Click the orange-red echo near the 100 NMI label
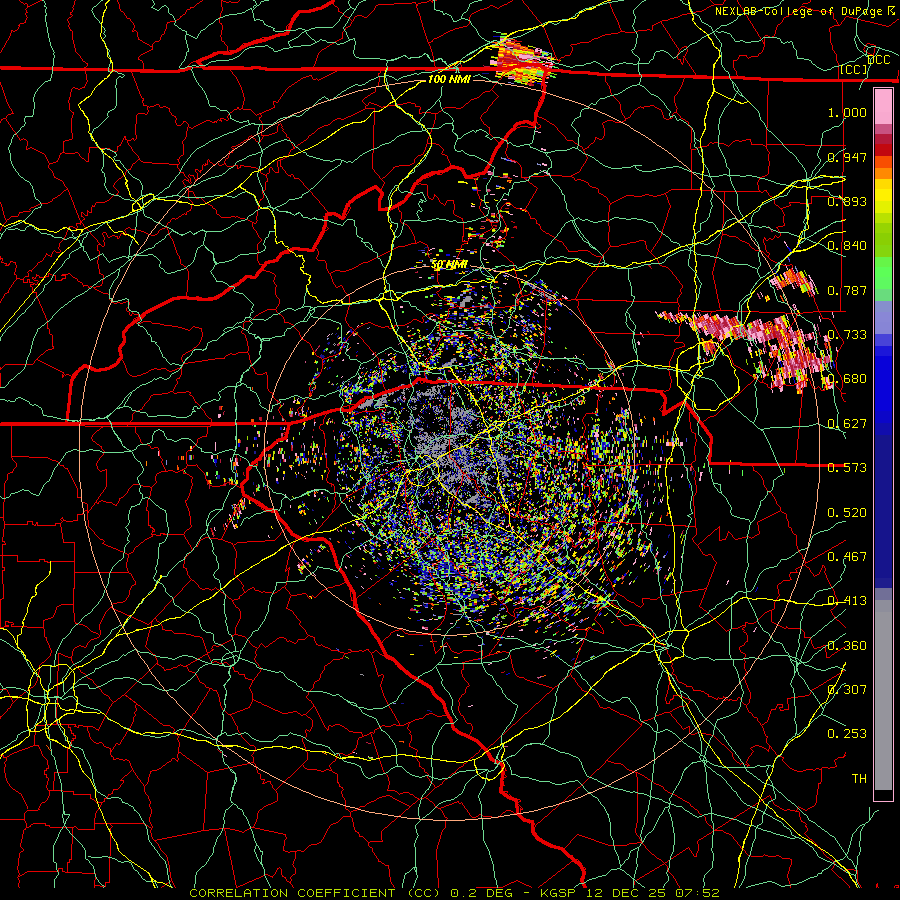Image resolution: width=900 pixels, height=900 pixels. [x=521, y=62]
